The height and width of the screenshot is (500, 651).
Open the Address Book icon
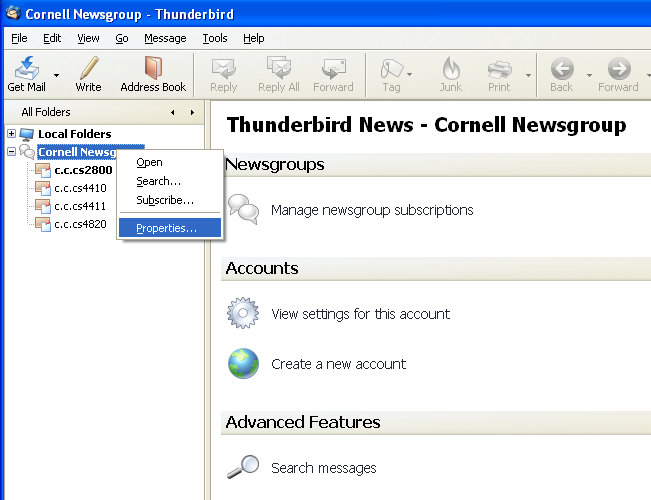153,69
